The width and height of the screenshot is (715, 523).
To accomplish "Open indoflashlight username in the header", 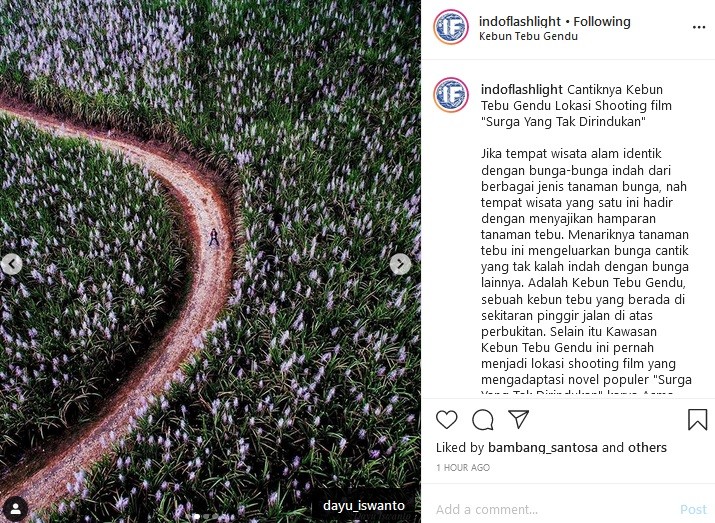I will pos(520,21).
